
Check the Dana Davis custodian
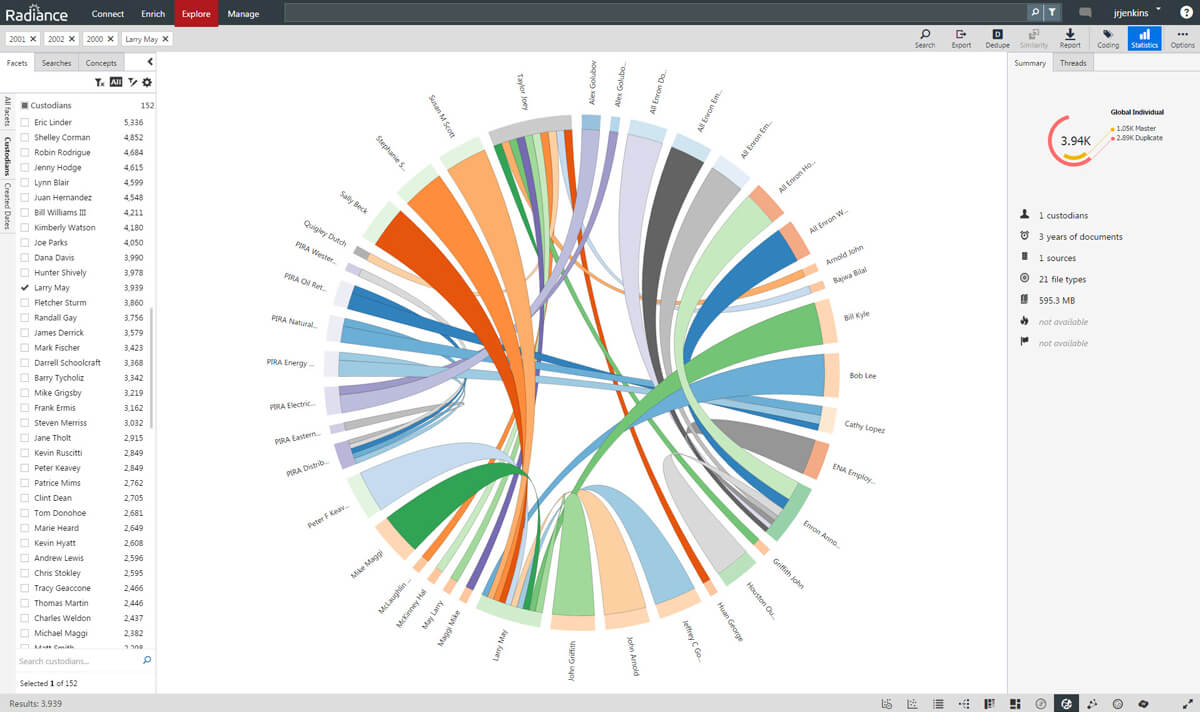(25, 257)
